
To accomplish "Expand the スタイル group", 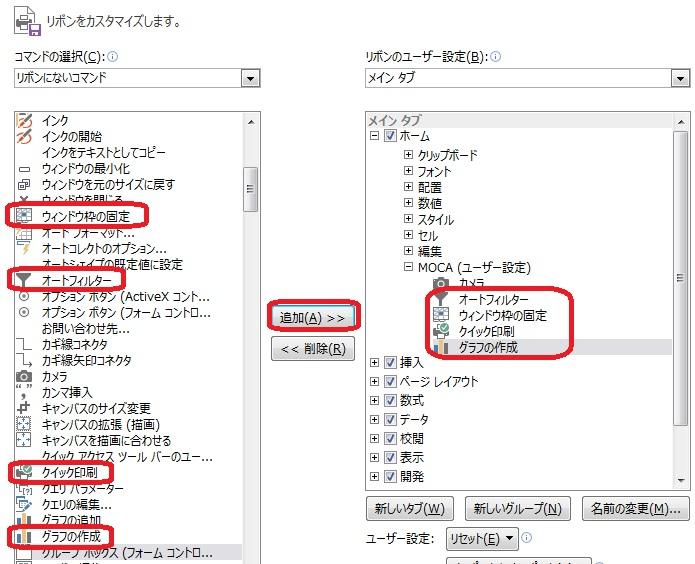I will tap(408, 219).
